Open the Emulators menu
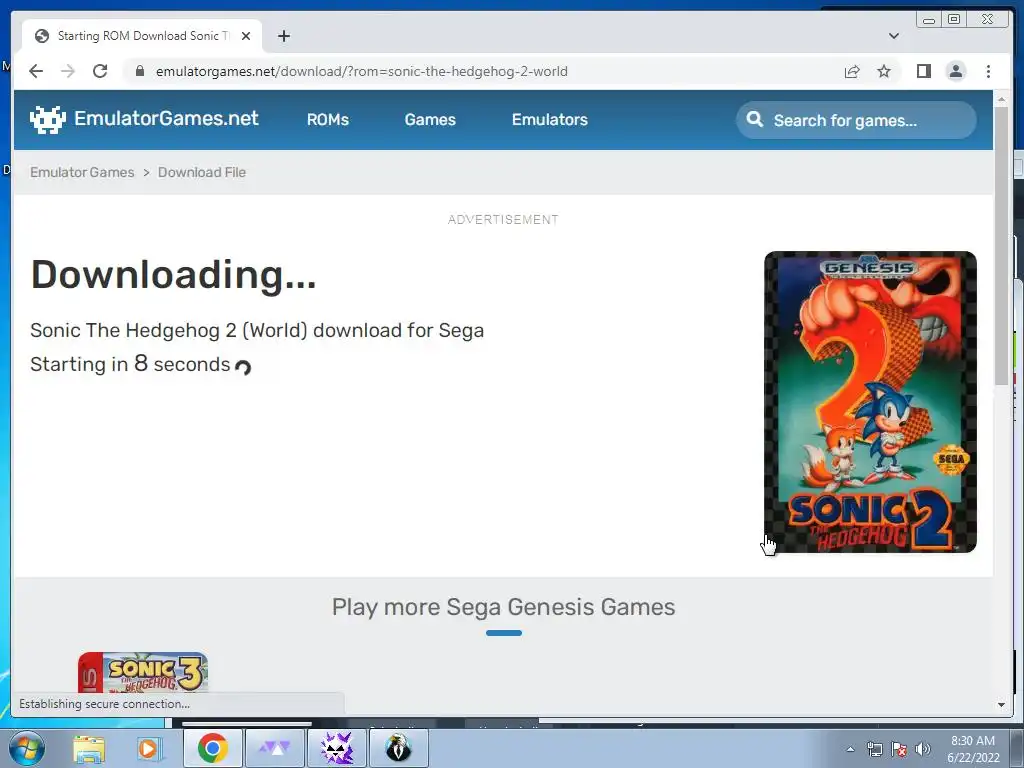The width and height of the screenshot is (1024, 768). 549,120
